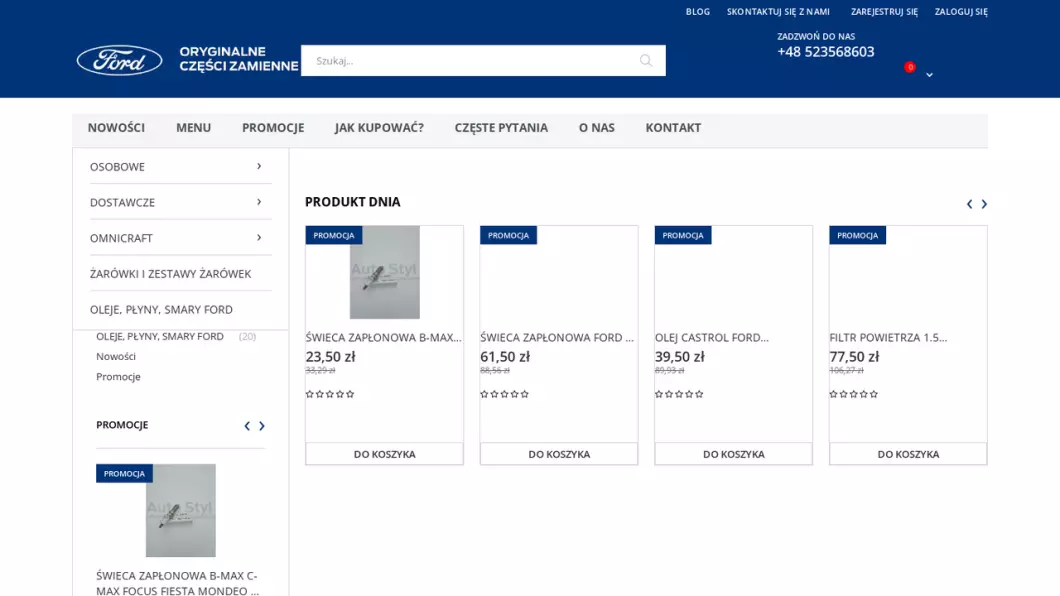Click Promocja badge on Olej Castrol
The height and width of the screenshot is (596, 1060).
683,235
